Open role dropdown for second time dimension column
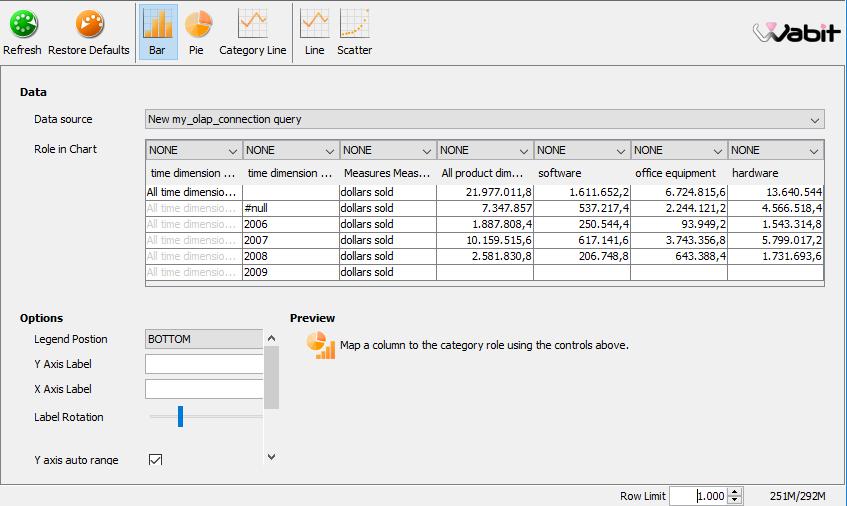 tap(291, 150)
